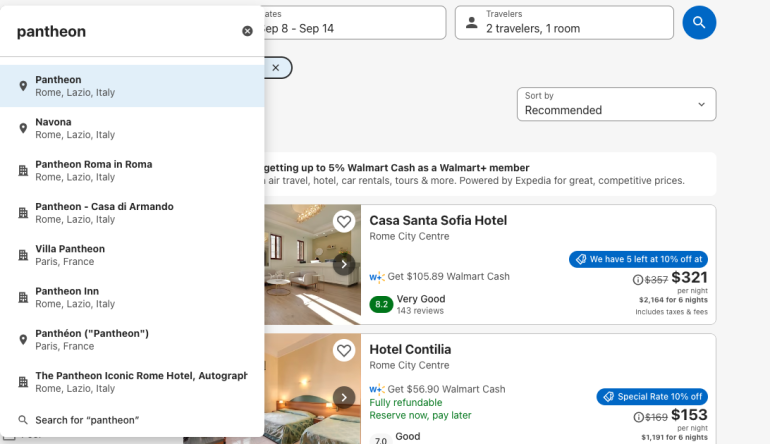Show next photo of Casa Santa Sofia
The height and width of the screenshot is (444, 770).
(x=344, y=264)
